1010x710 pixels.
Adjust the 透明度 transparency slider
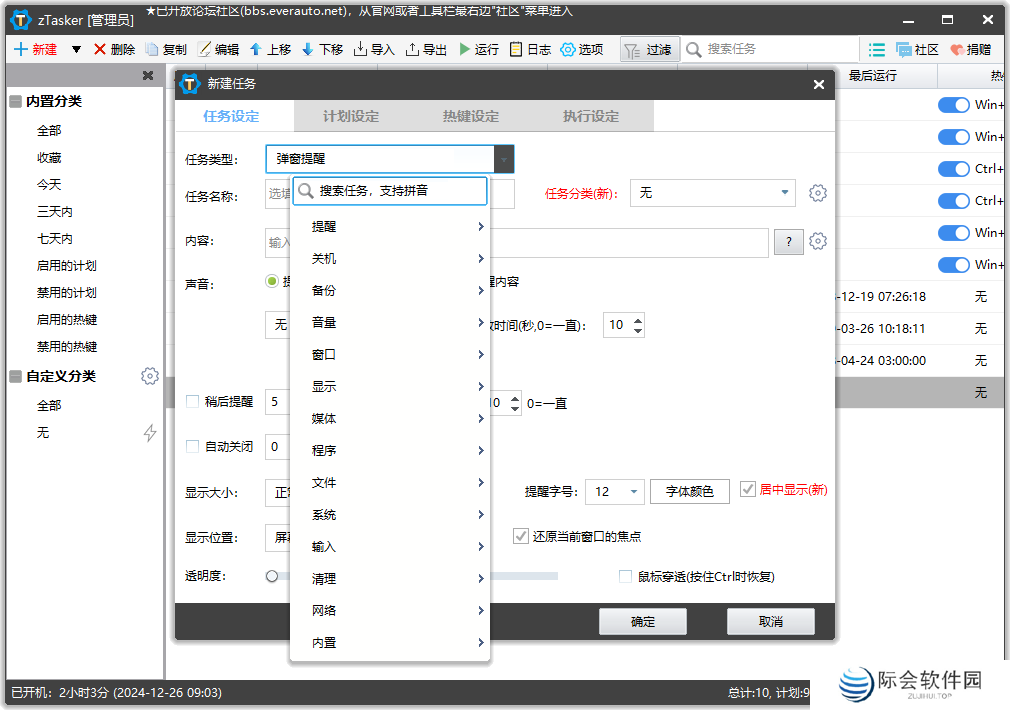(x=271, y=575)
